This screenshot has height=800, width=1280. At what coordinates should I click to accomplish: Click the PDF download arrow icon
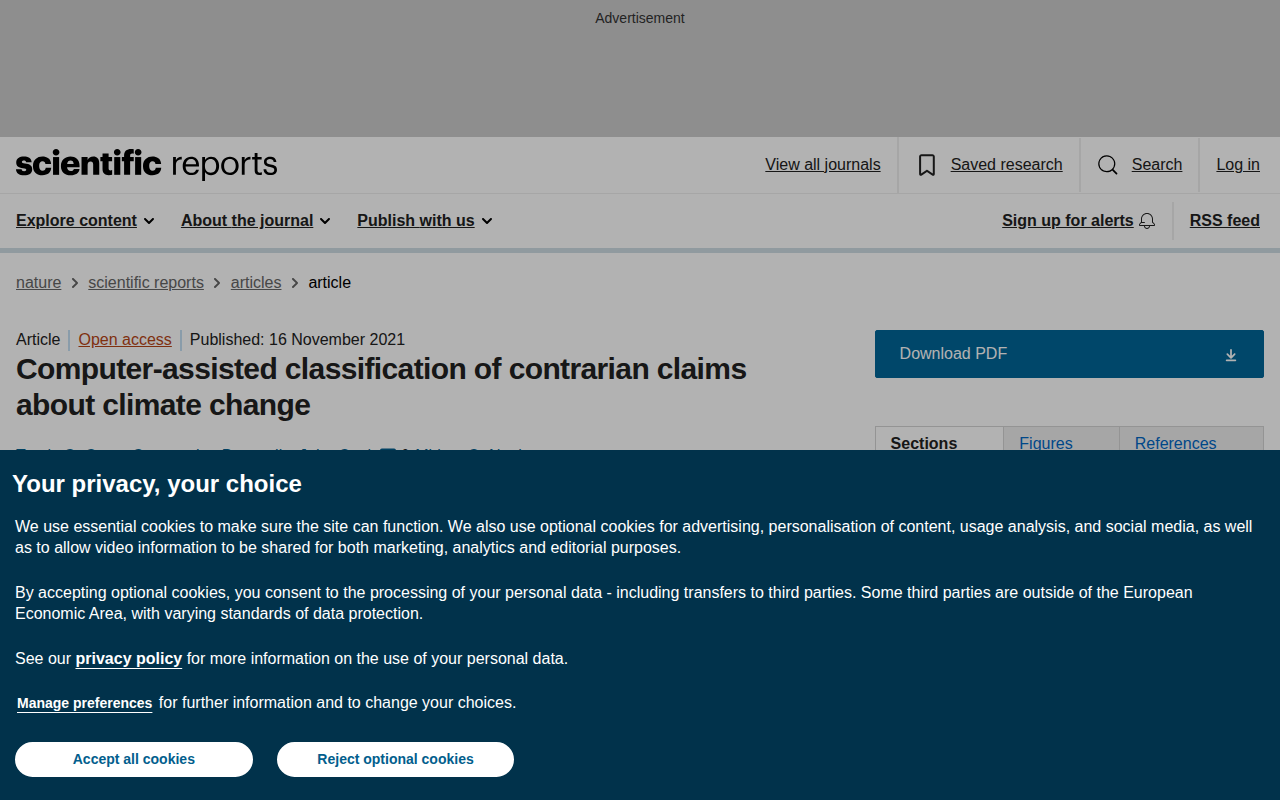click(x=1231, y=355)
